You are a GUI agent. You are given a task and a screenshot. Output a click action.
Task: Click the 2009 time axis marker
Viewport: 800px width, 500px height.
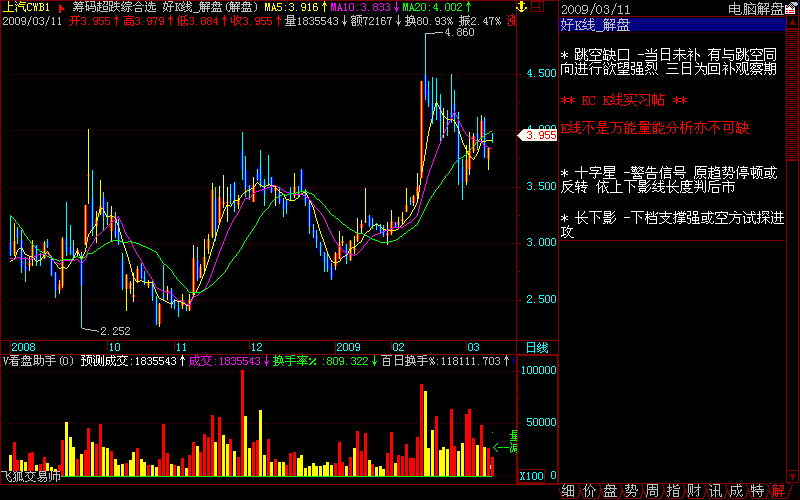pyautogui.click(x=348, y=347)
